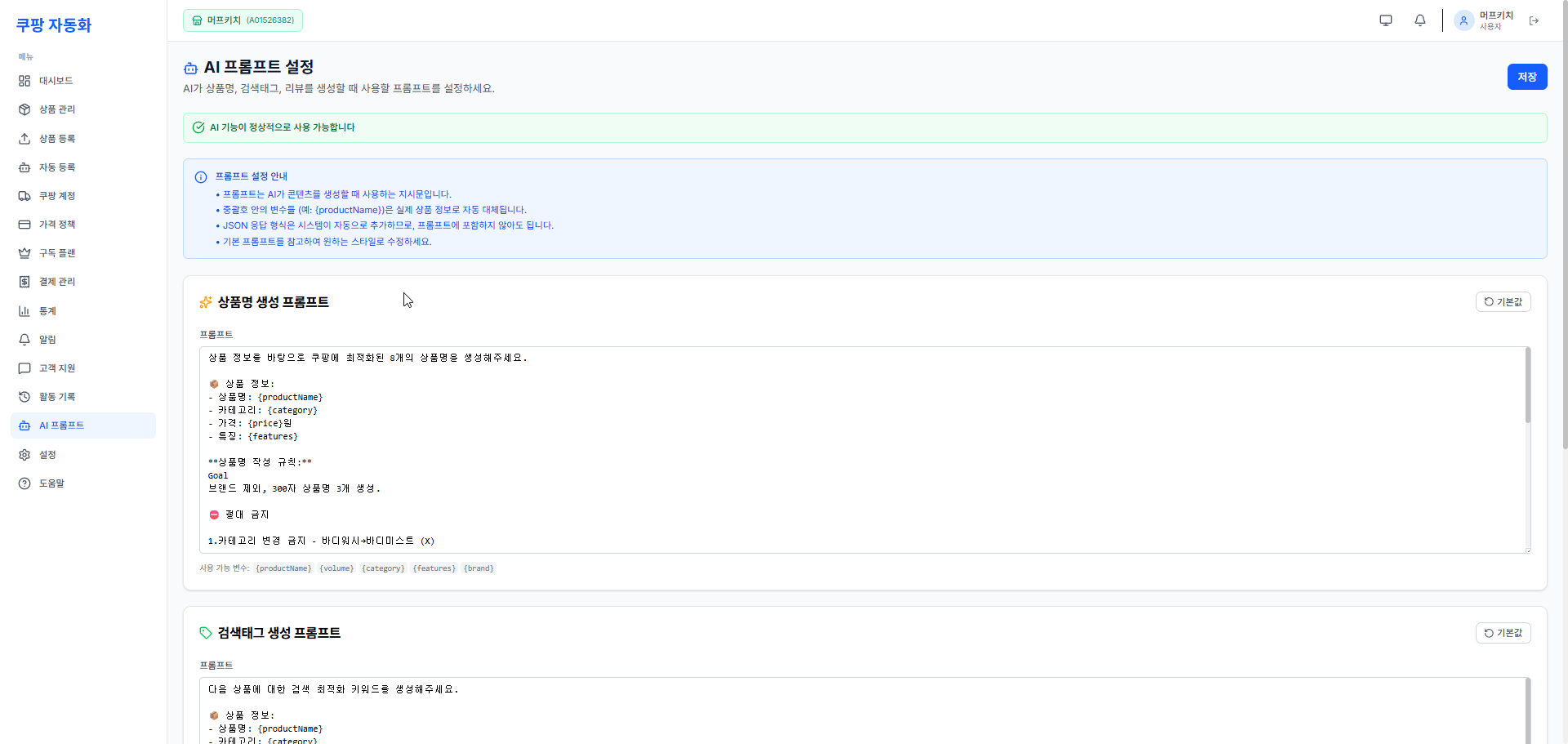Open 상품 관리 box icon in sidebar
The image size is (1568, 744).
pos(24,109)
